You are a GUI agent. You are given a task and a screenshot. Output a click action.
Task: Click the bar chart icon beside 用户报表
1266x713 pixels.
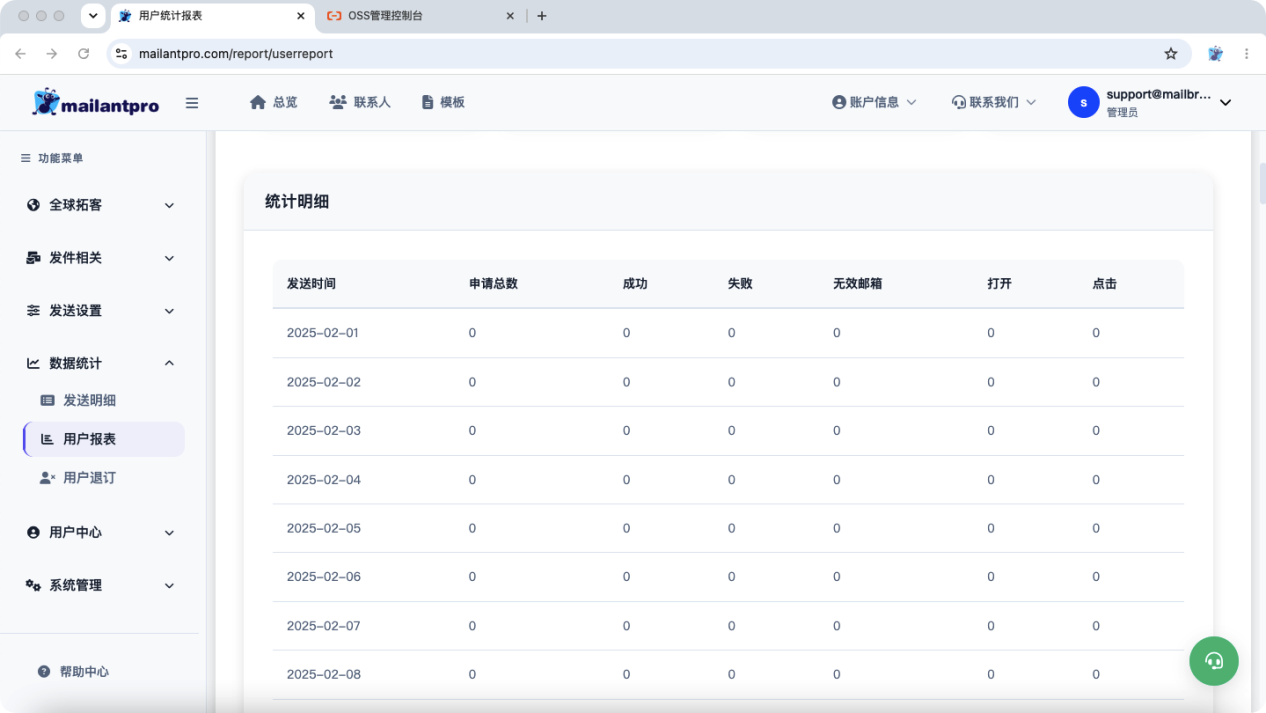click(x=47, y=439)
